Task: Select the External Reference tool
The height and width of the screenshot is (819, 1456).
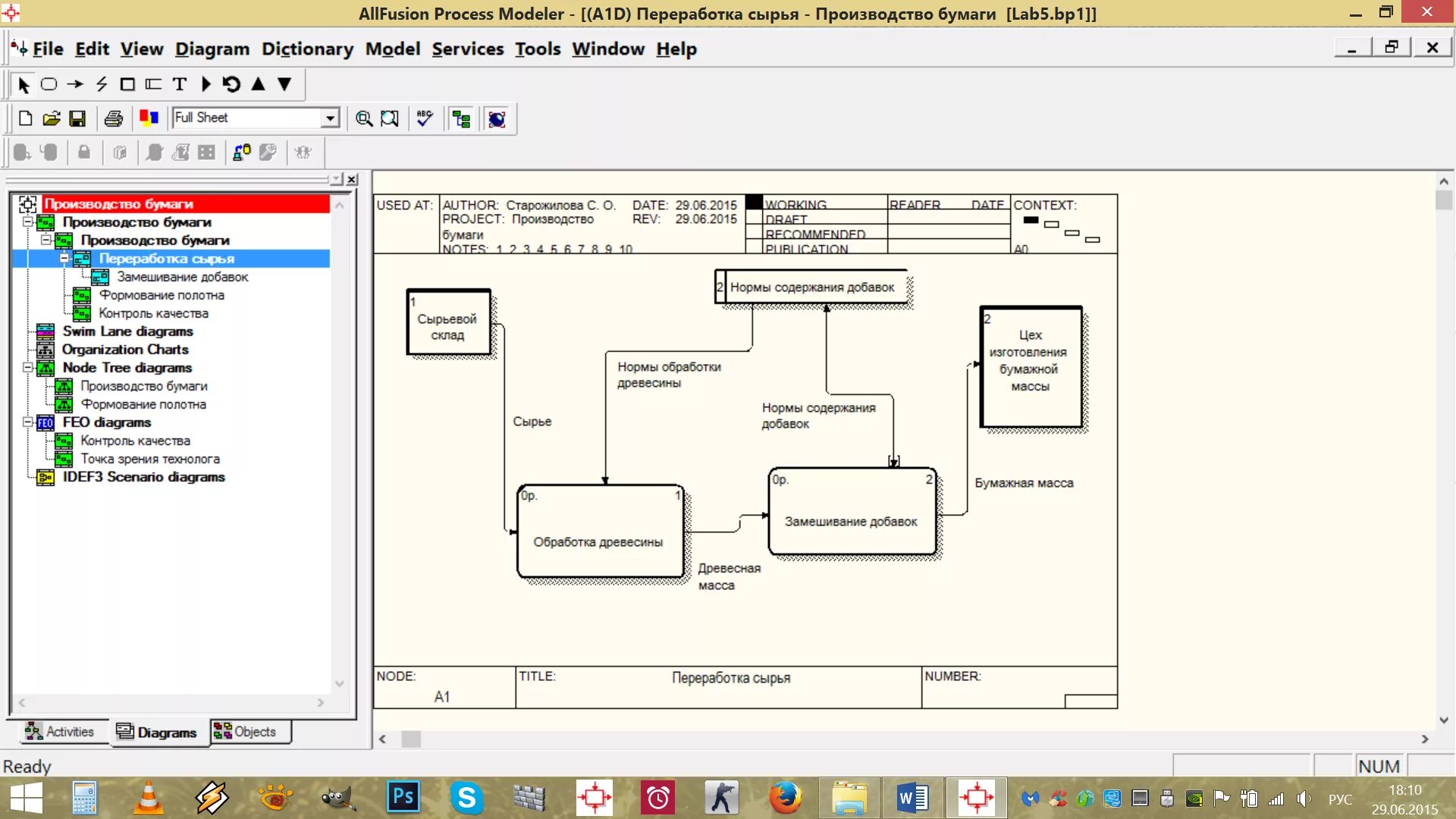Action: (x=127, y=84)
